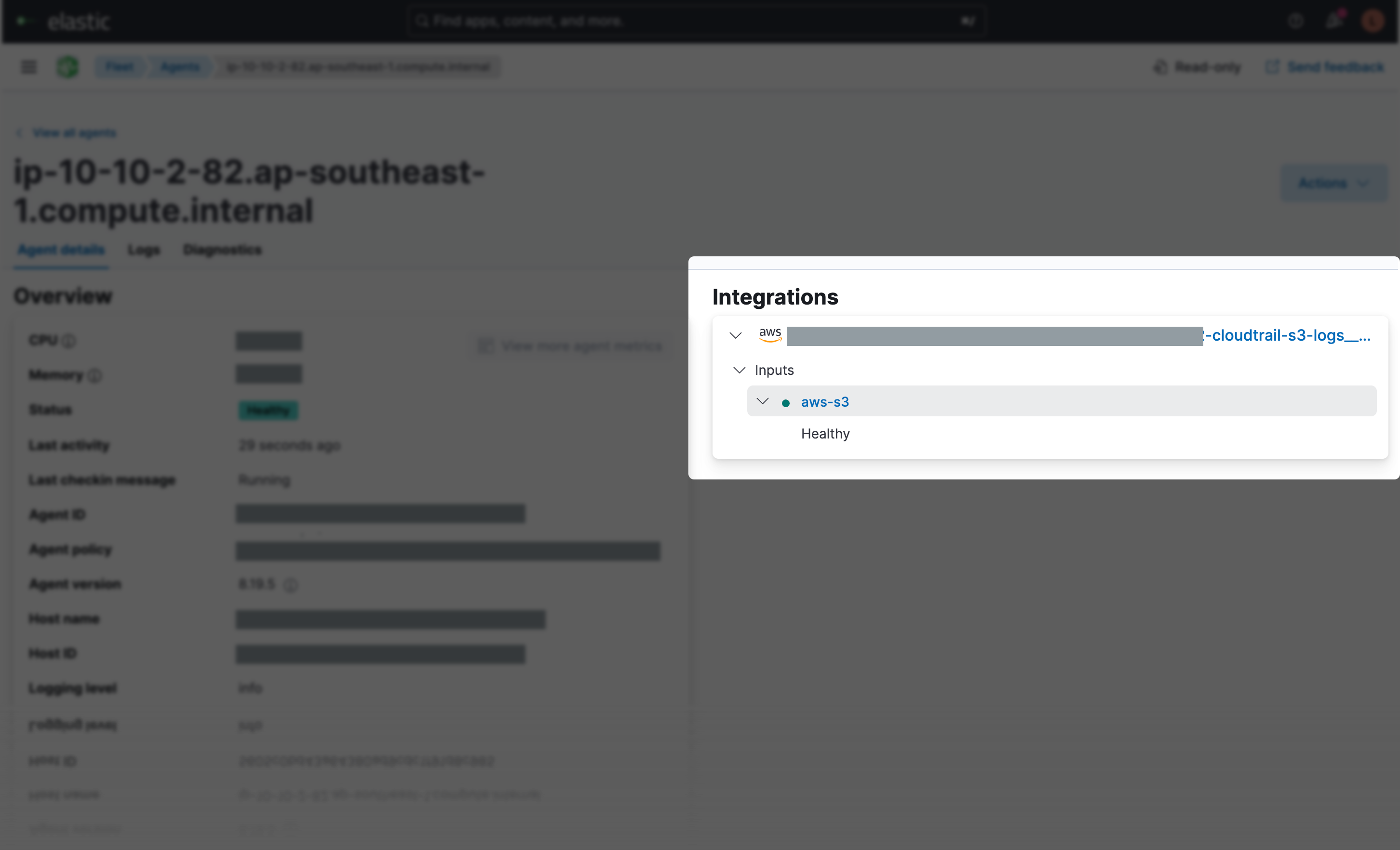Click the green space avatar icon
Image resolution: width=1400 pixels, height=850 pixels.
pyautogui.click(x=67, y=67)
